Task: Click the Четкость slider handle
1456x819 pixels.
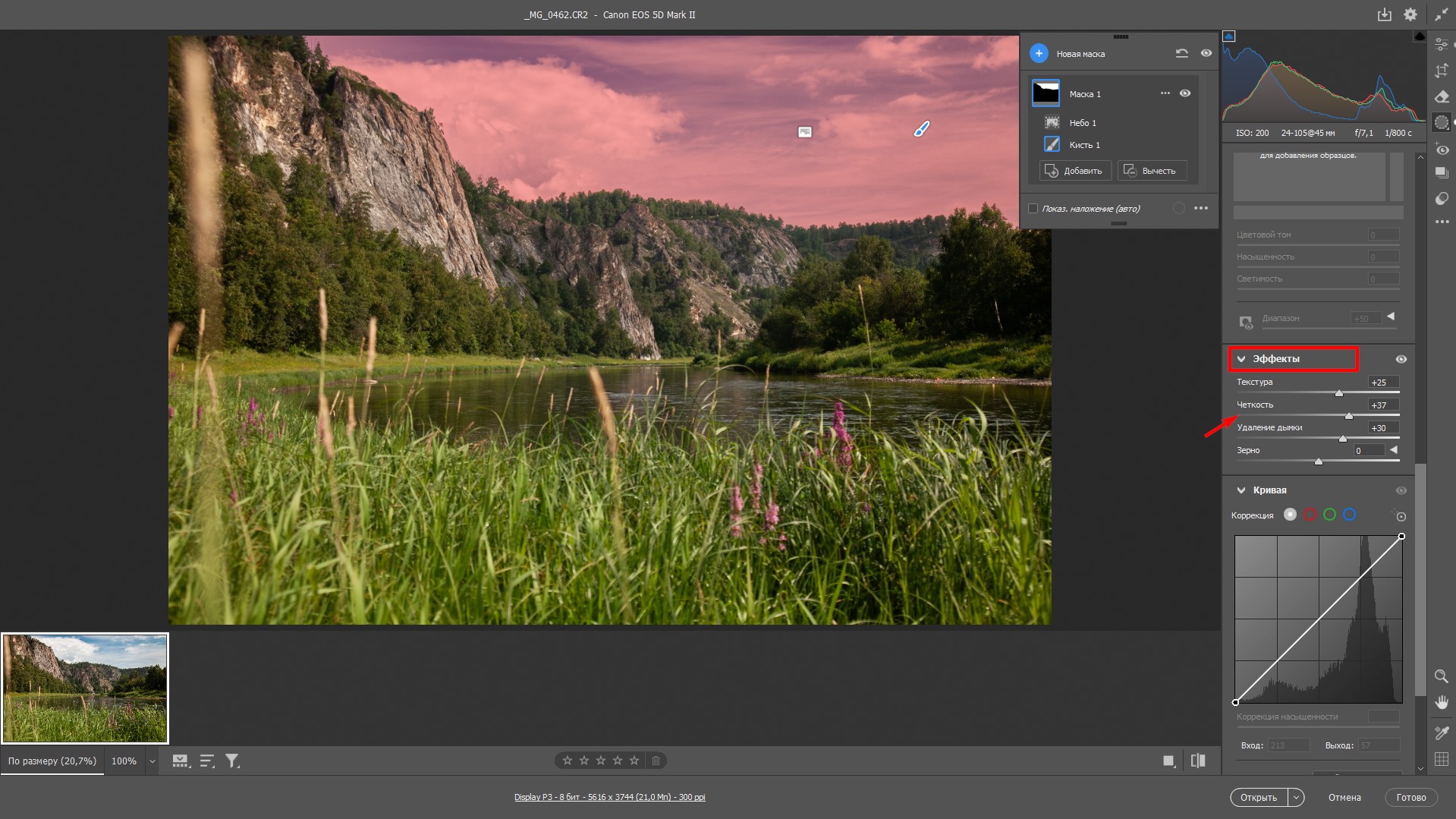Action: pyautogui.click(x=1348, y=416)
